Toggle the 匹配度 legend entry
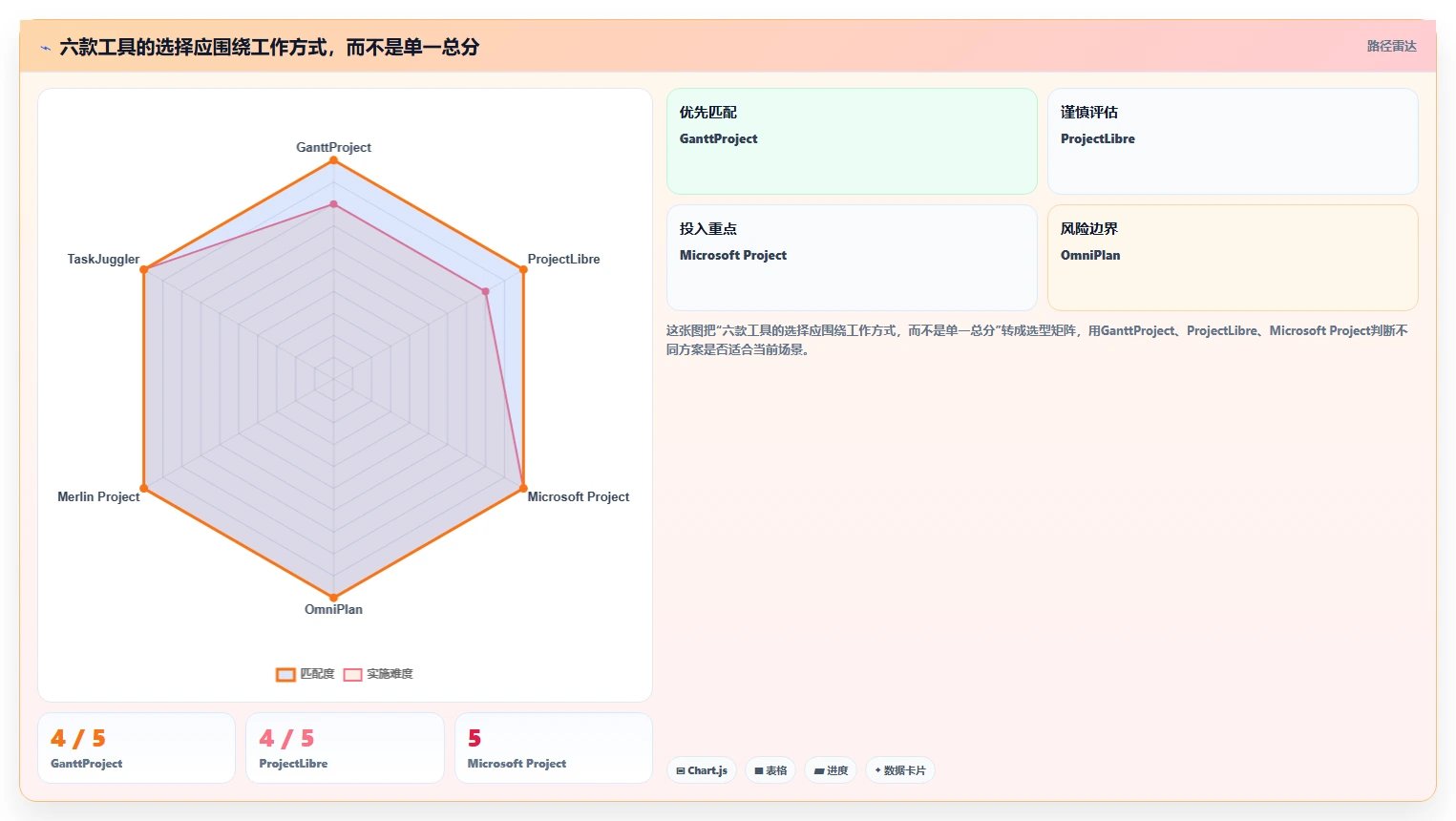1456x821 pixels. [306, 674]
